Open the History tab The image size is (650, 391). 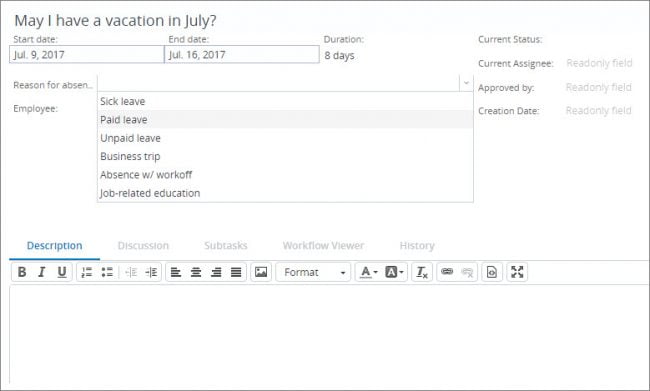coord(417,245)
